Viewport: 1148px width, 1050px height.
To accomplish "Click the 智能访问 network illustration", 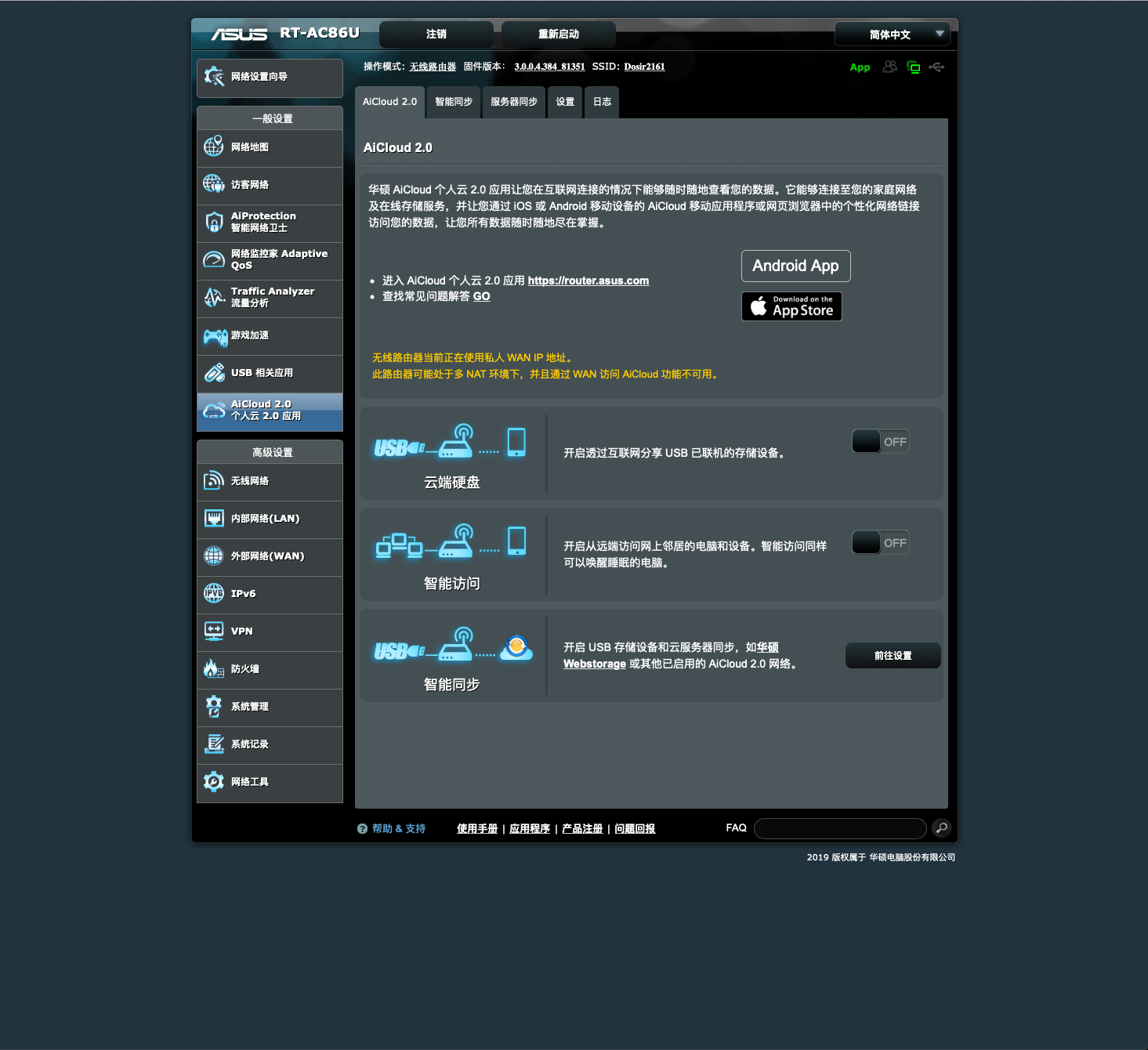I will (x=451, y=541).
